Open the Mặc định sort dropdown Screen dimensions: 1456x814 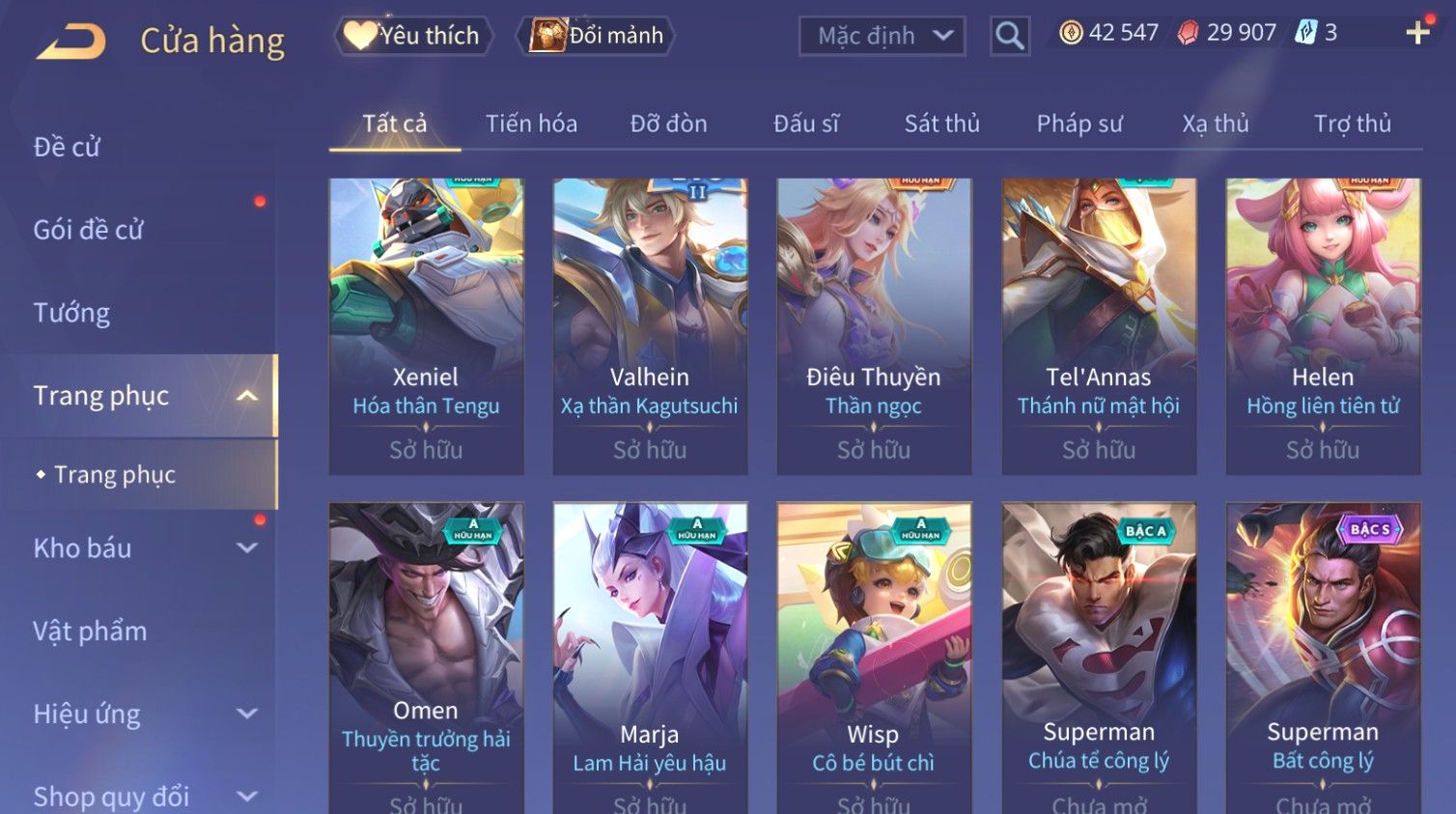click(882, 36)
